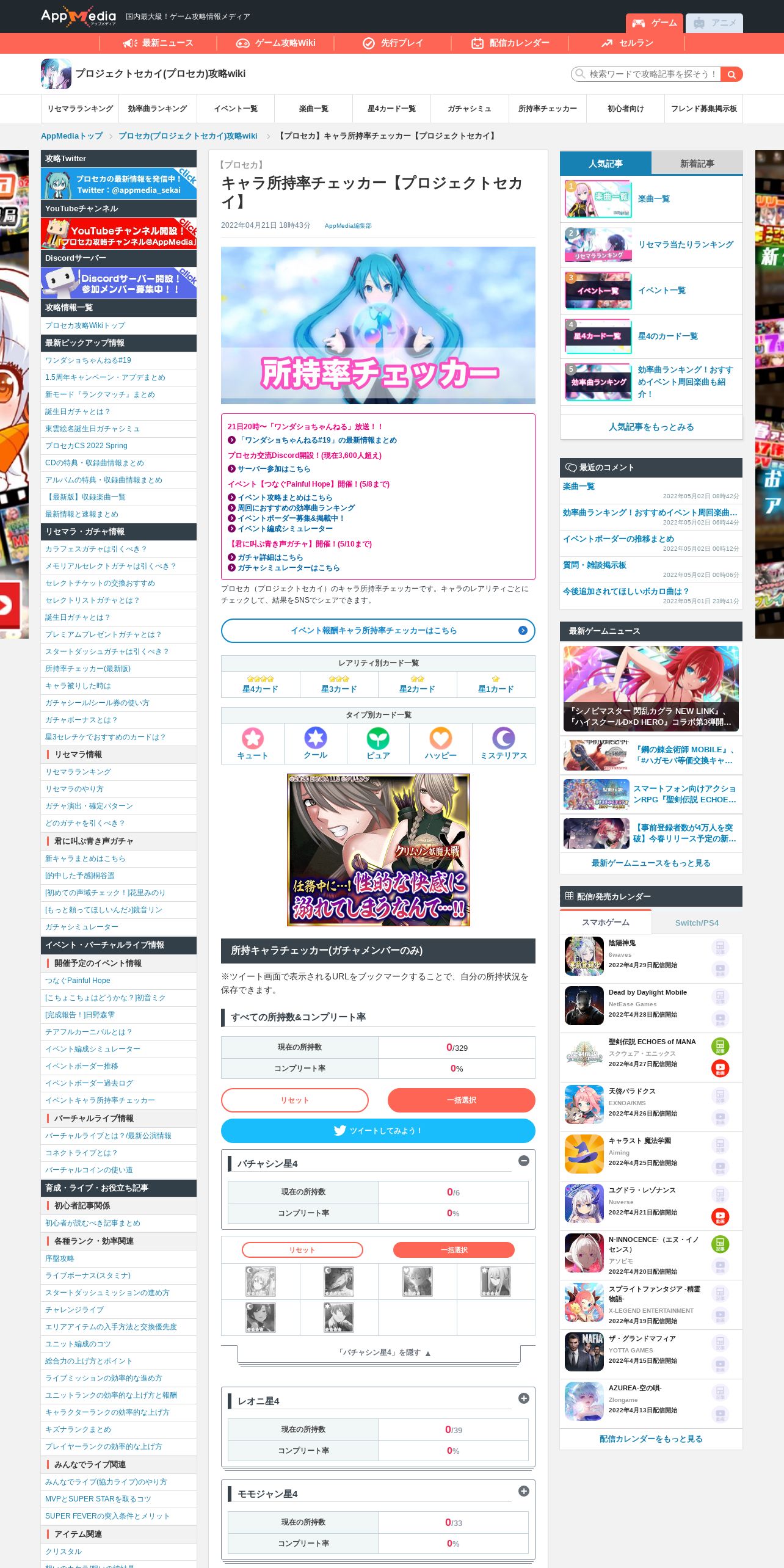Open the シノビマスター news thumbnail
Screen dimensions: 784x1568
(651, 689)
